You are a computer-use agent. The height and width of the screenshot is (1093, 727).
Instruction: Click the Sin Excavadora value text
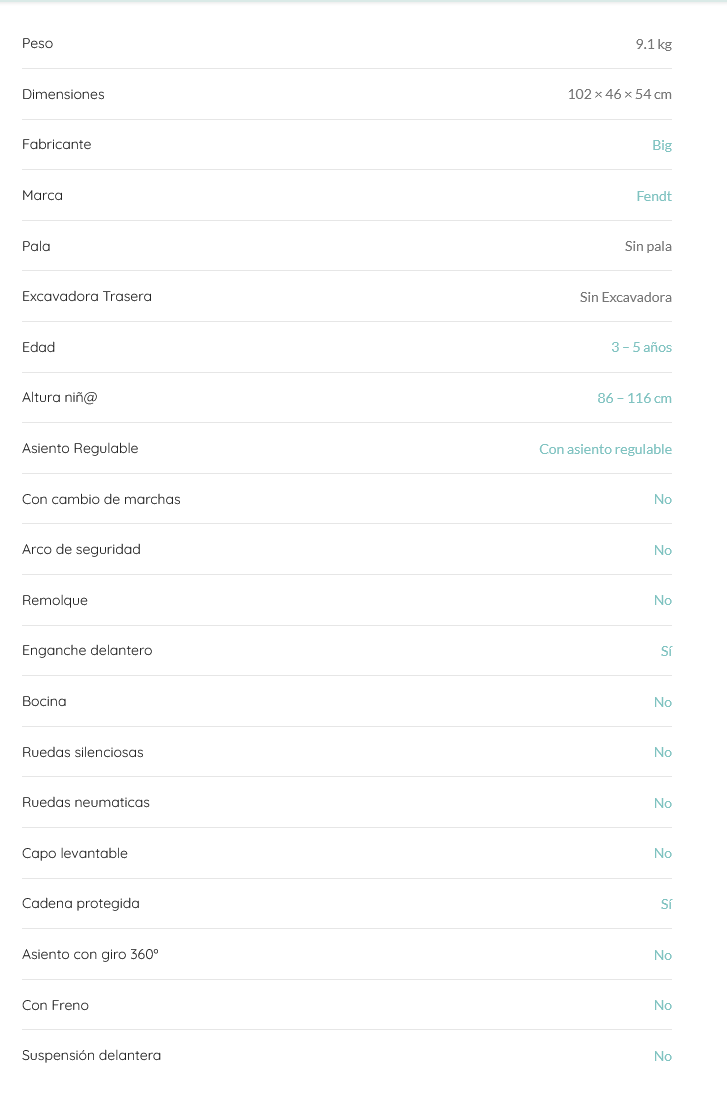(x=625, y=297)
